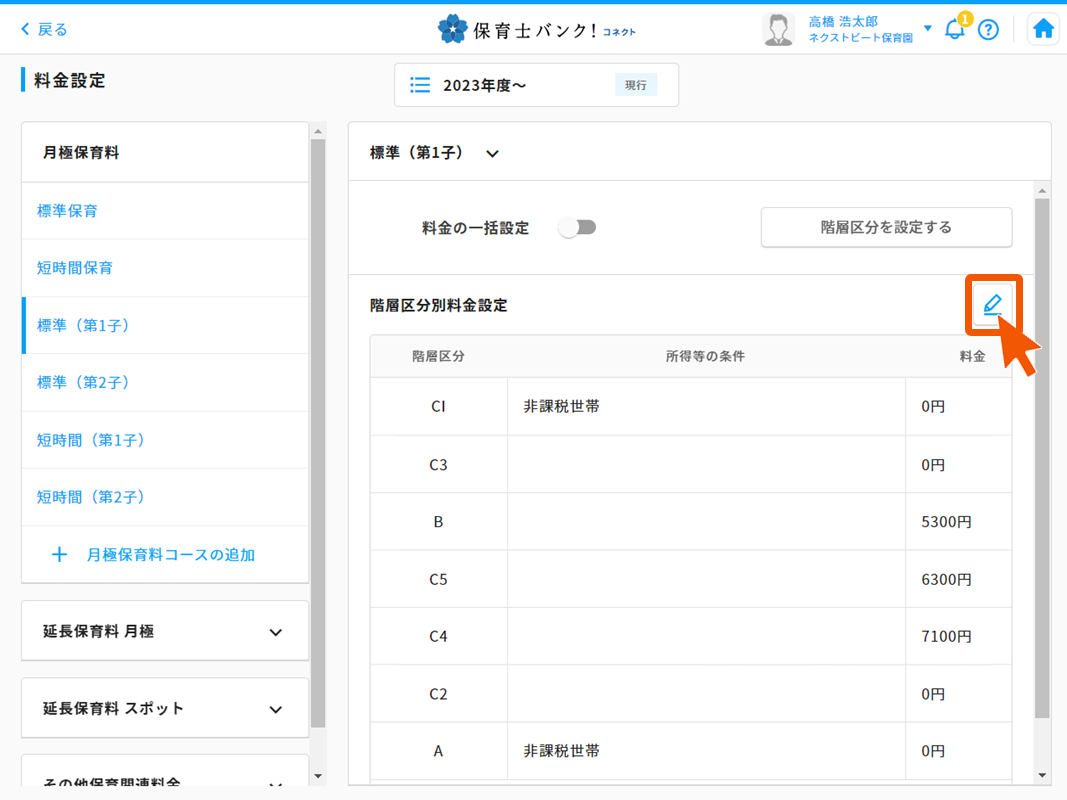Select 短時間（第1子） in the sidebar

pos(92,440)
